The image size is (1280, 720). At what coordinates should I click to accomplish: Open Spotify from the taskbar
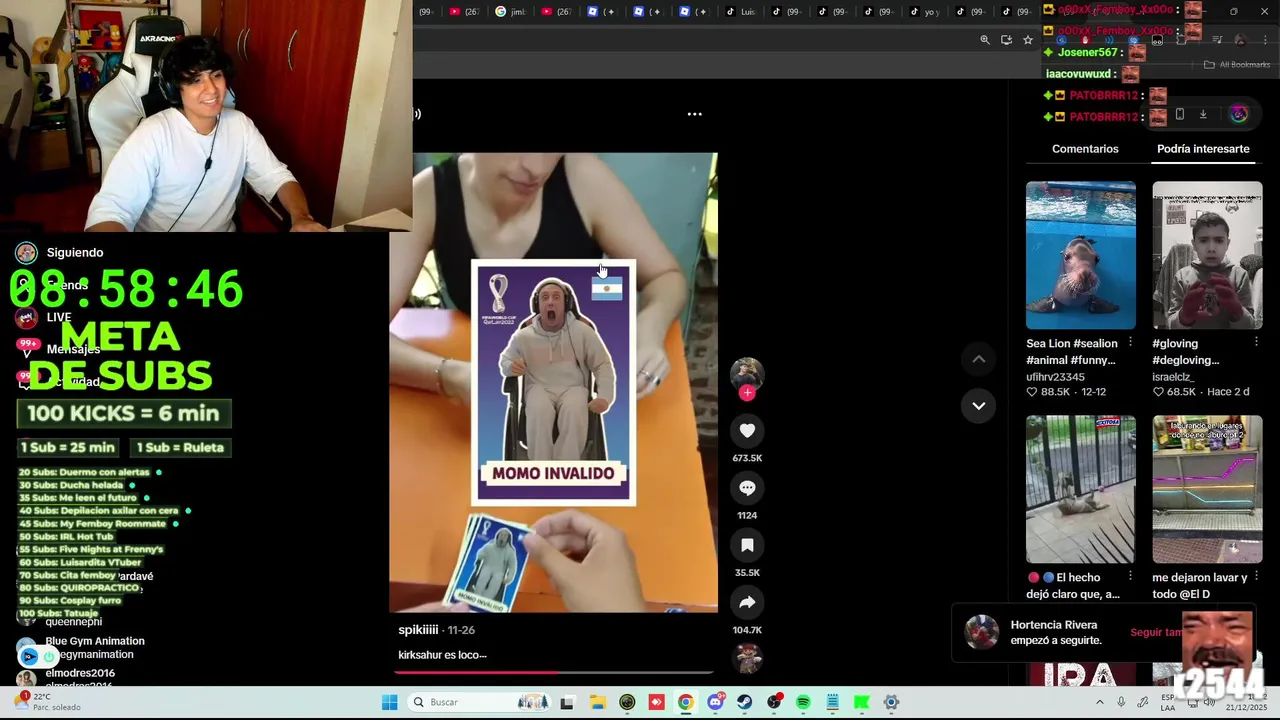pos(803,702)
